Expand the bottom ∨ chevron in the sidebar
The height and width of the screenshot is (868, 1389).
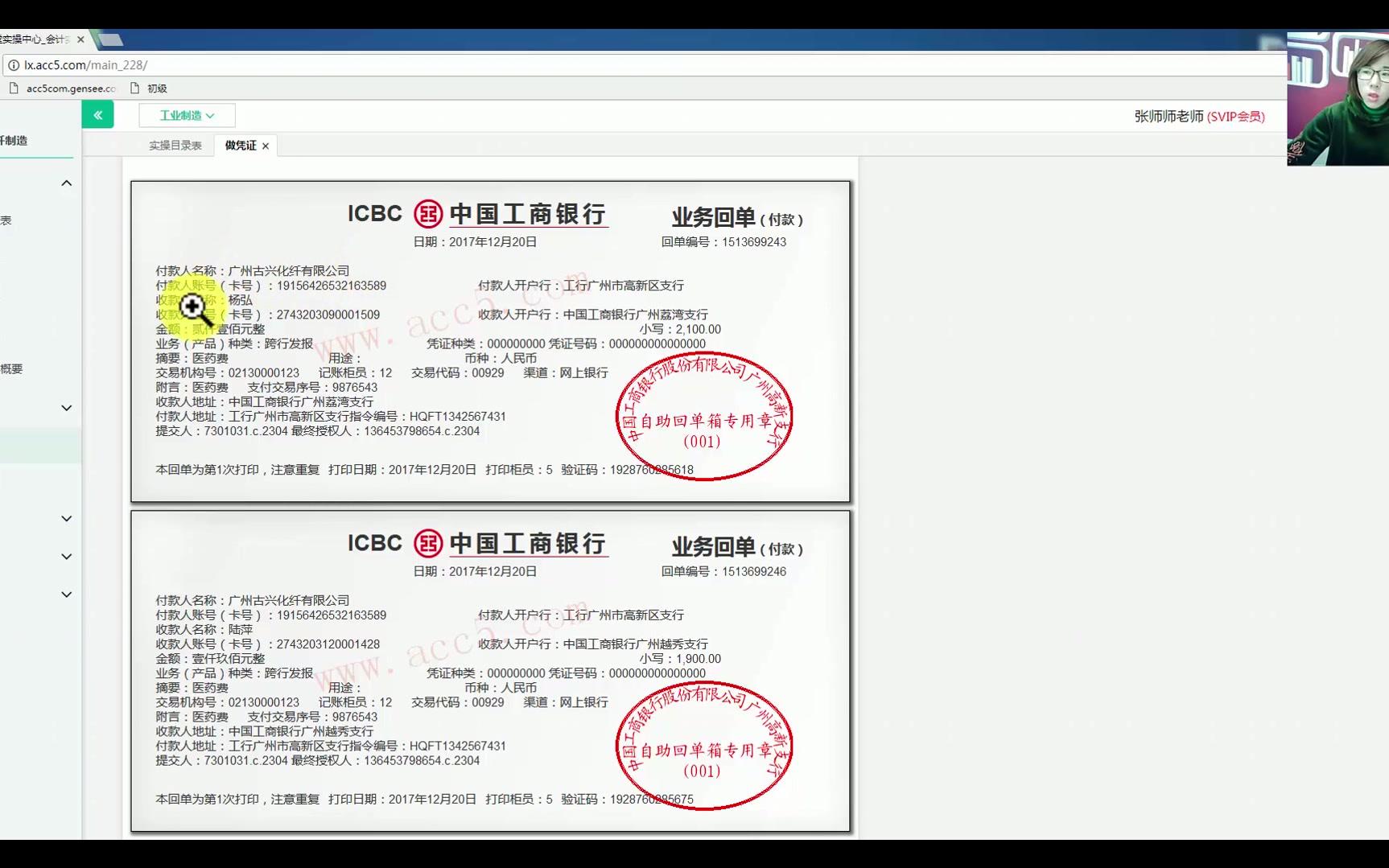[x=66, y=594]
